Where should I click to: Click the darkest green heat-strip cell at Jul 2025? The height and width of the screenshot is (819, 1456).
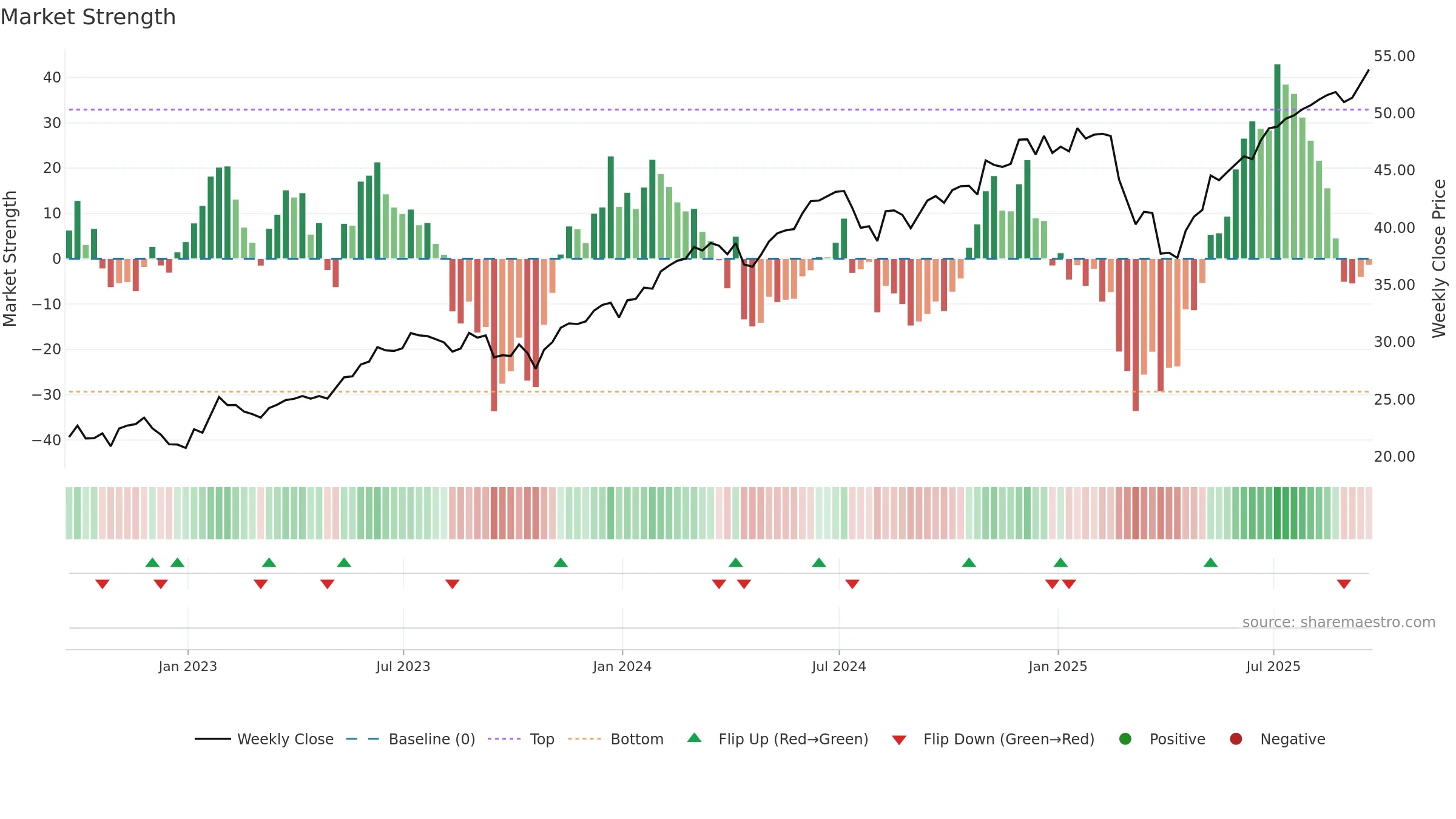click(x=1277, y=513)
